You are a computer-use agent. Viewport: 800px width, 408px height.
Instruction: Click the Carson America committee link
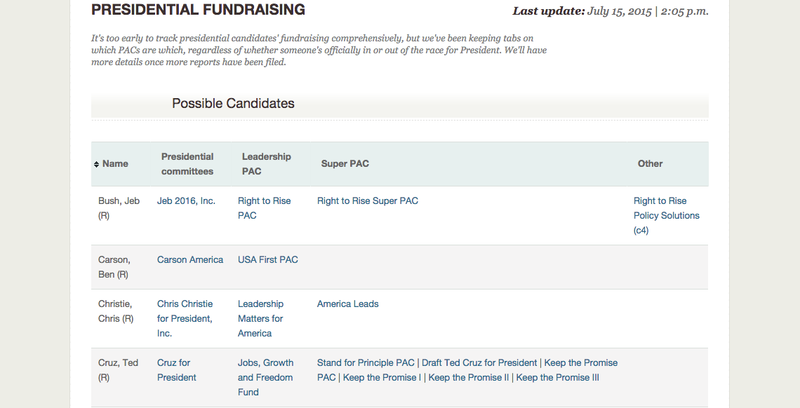[190, 260]
